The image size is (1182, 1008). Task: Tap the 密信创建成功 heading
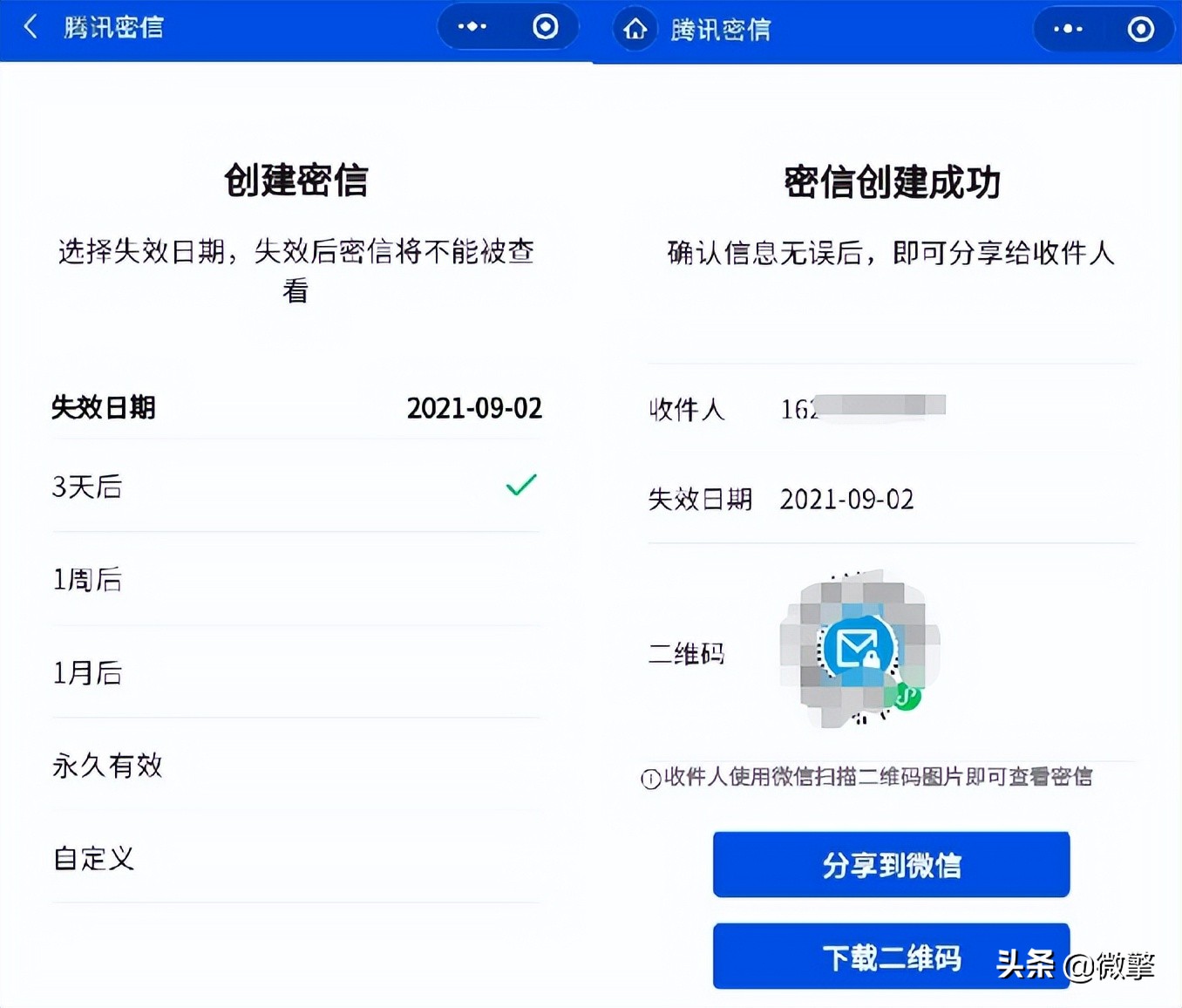[892, 182]
